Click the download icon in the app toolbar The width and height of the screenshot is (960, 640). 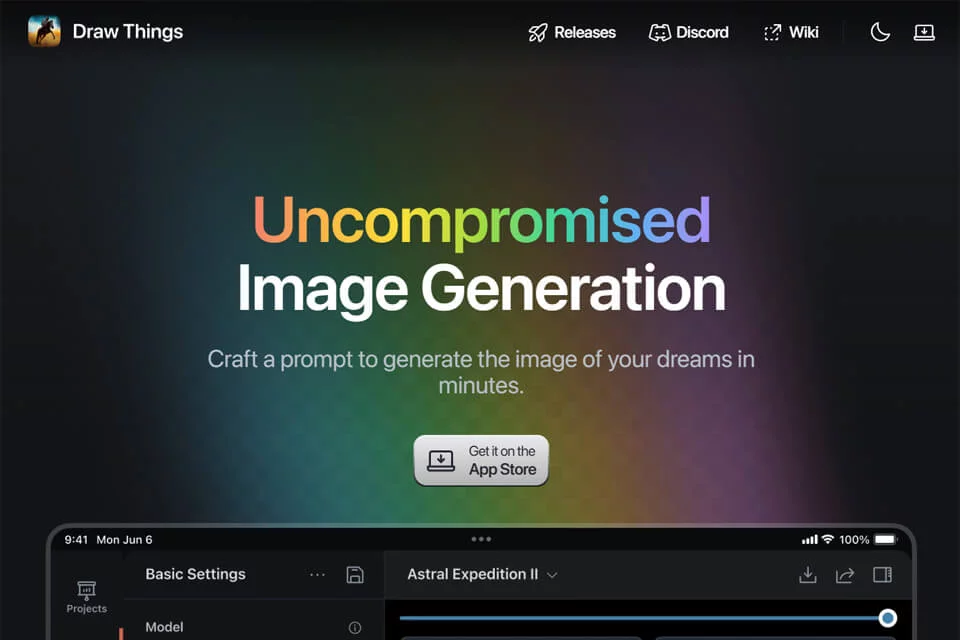coord(808,574)
